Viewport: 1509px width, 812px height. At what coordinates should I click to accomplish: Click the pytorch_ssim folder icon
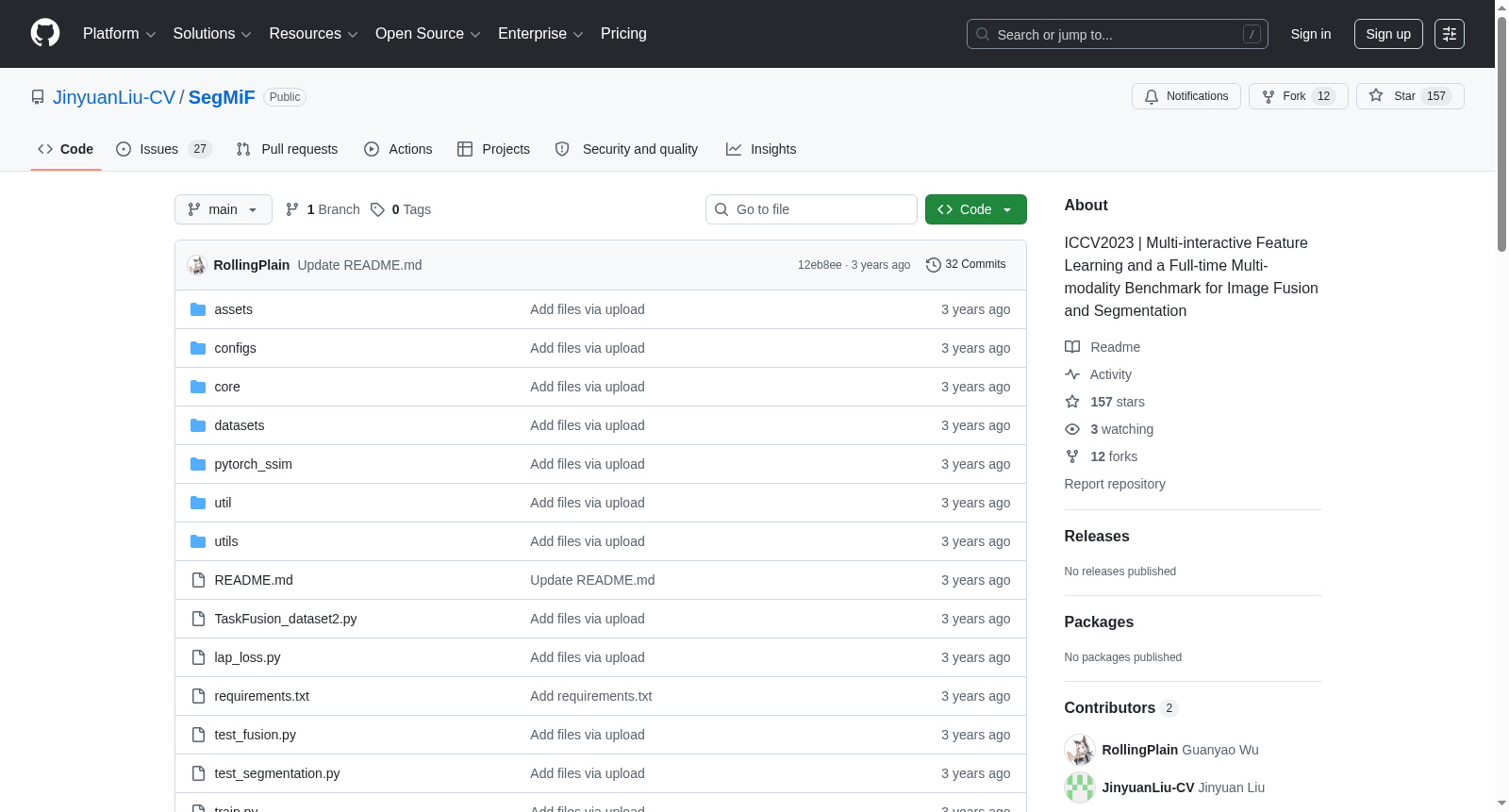198,464
